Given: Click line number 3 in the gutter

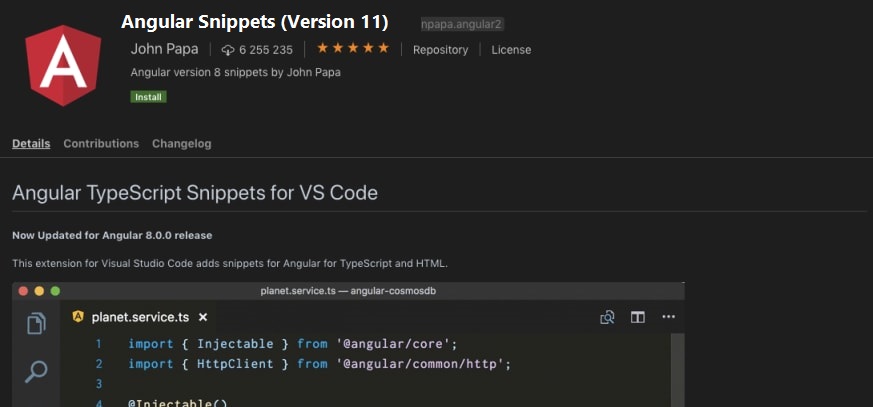Looking at the screenshot, I should [99, 384].
